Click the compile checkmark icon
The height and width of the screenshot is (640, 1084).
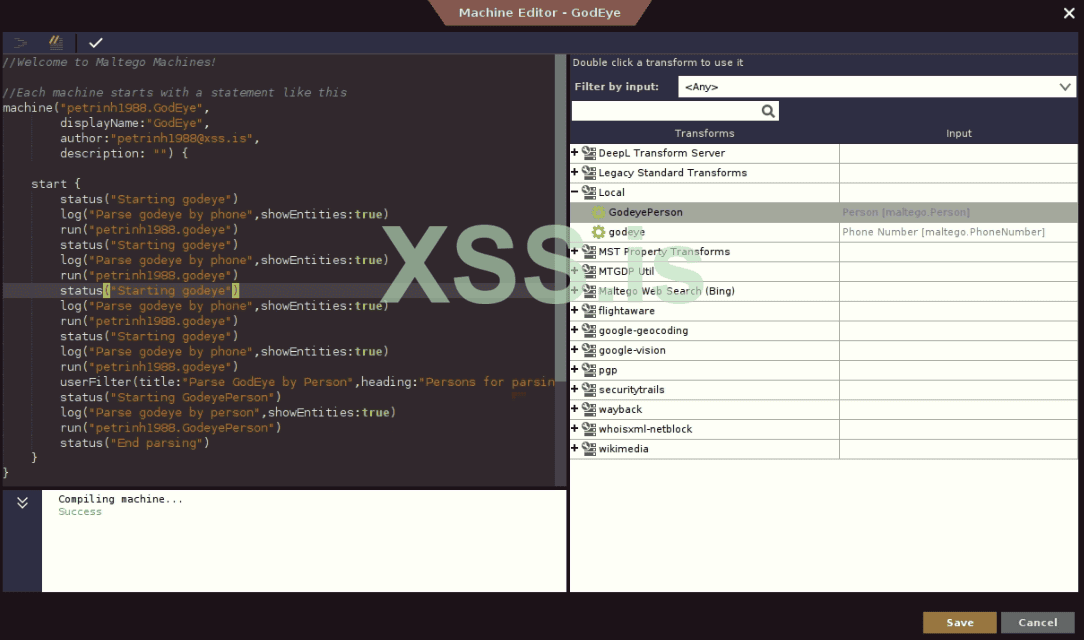(95, 43)
